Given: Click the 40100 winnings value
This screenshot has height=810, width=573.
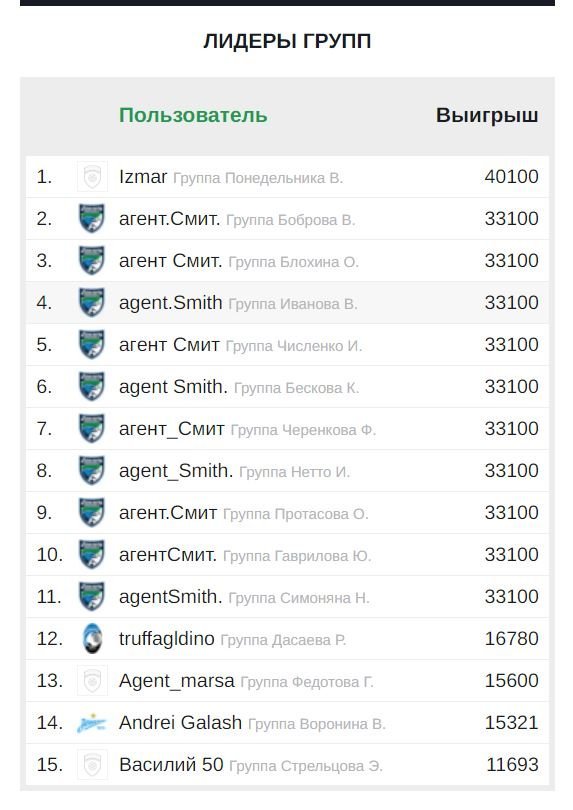Looking at the screenshot, I should click(512, 177).
